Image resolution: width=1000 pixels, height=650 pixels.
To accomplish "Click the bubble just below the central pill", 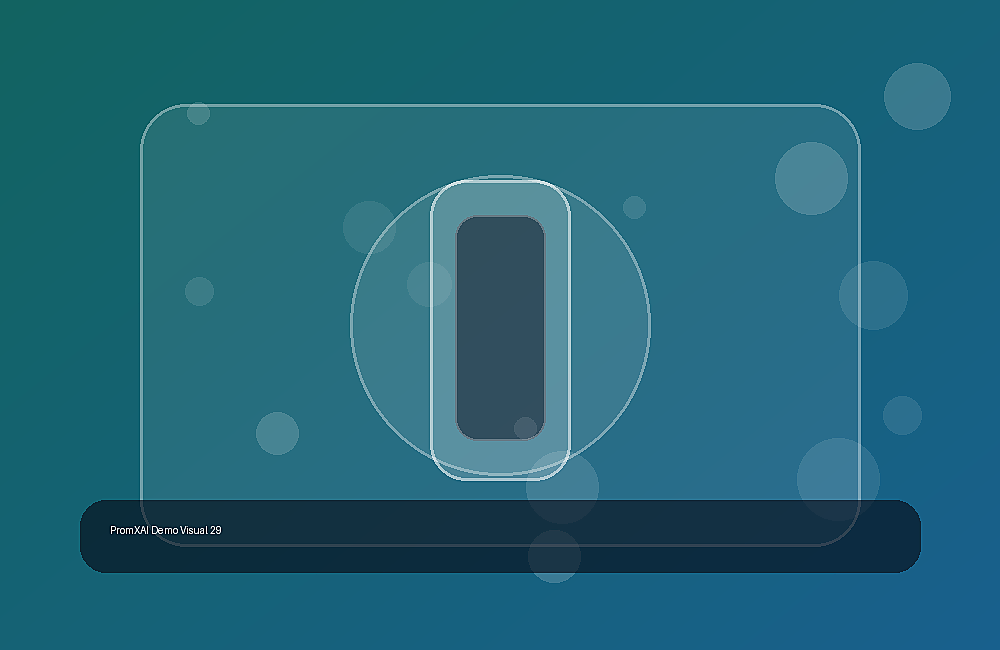I will tap(562, 487).
